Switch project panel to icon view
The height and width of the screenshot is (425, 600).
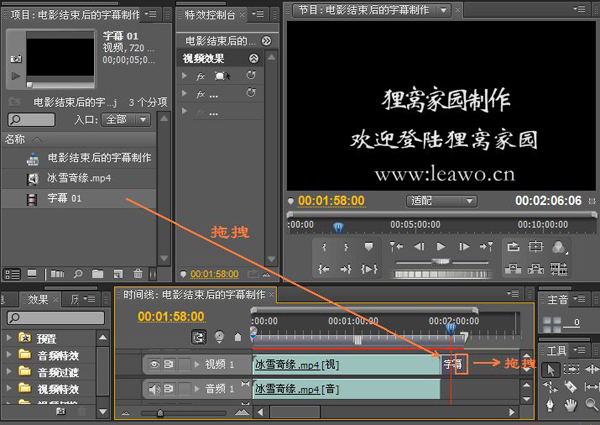click(x=32, y=274)
